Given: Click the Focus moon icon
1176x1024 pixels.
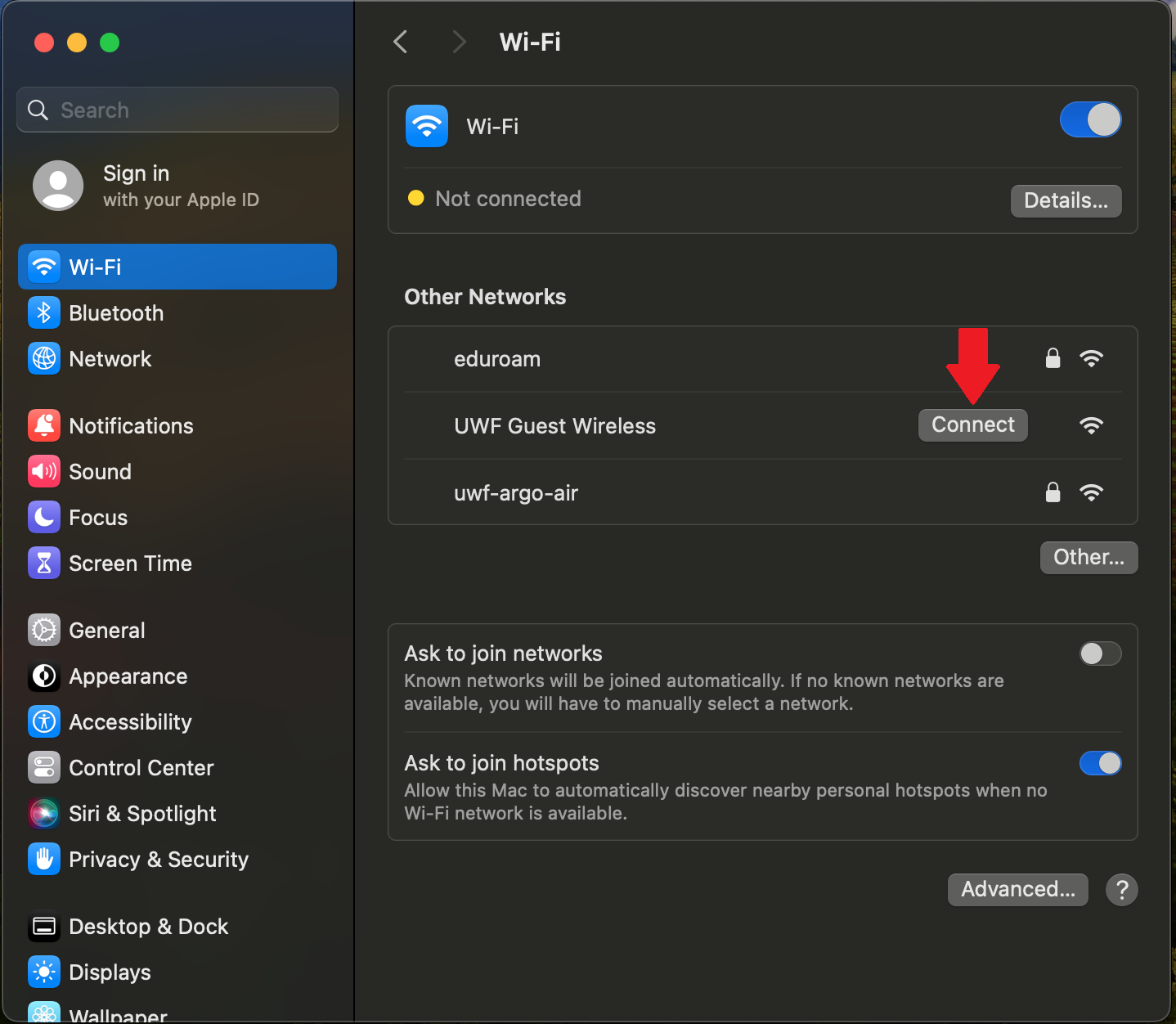Looking at the screenshot, I should tap(44, 517).
